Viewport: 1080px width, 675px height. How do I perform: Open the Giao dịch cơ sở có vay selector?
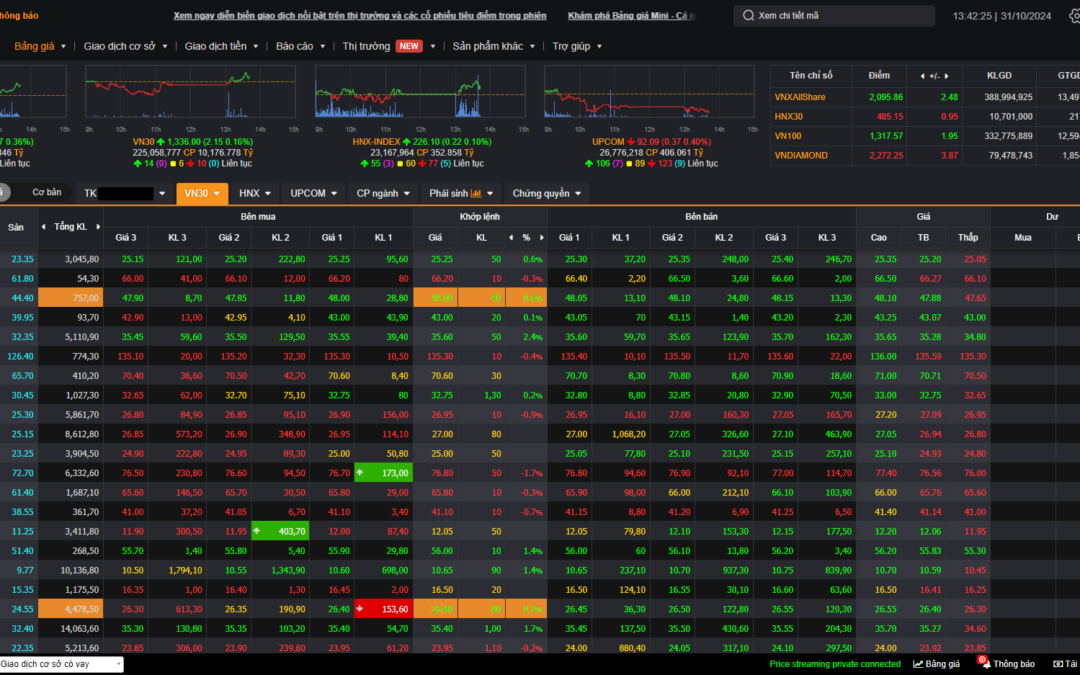click(x=61, y=664)
